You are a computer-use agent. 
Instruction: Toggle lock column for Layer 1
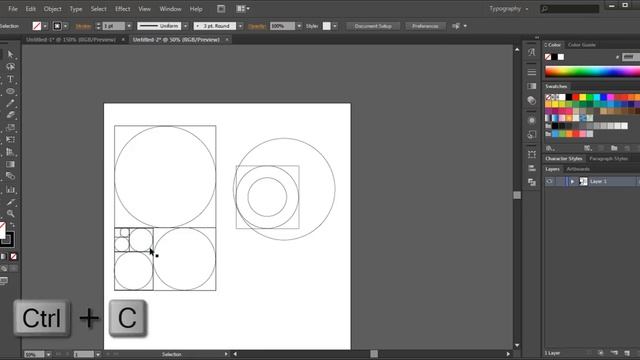(x=560, y=181)
